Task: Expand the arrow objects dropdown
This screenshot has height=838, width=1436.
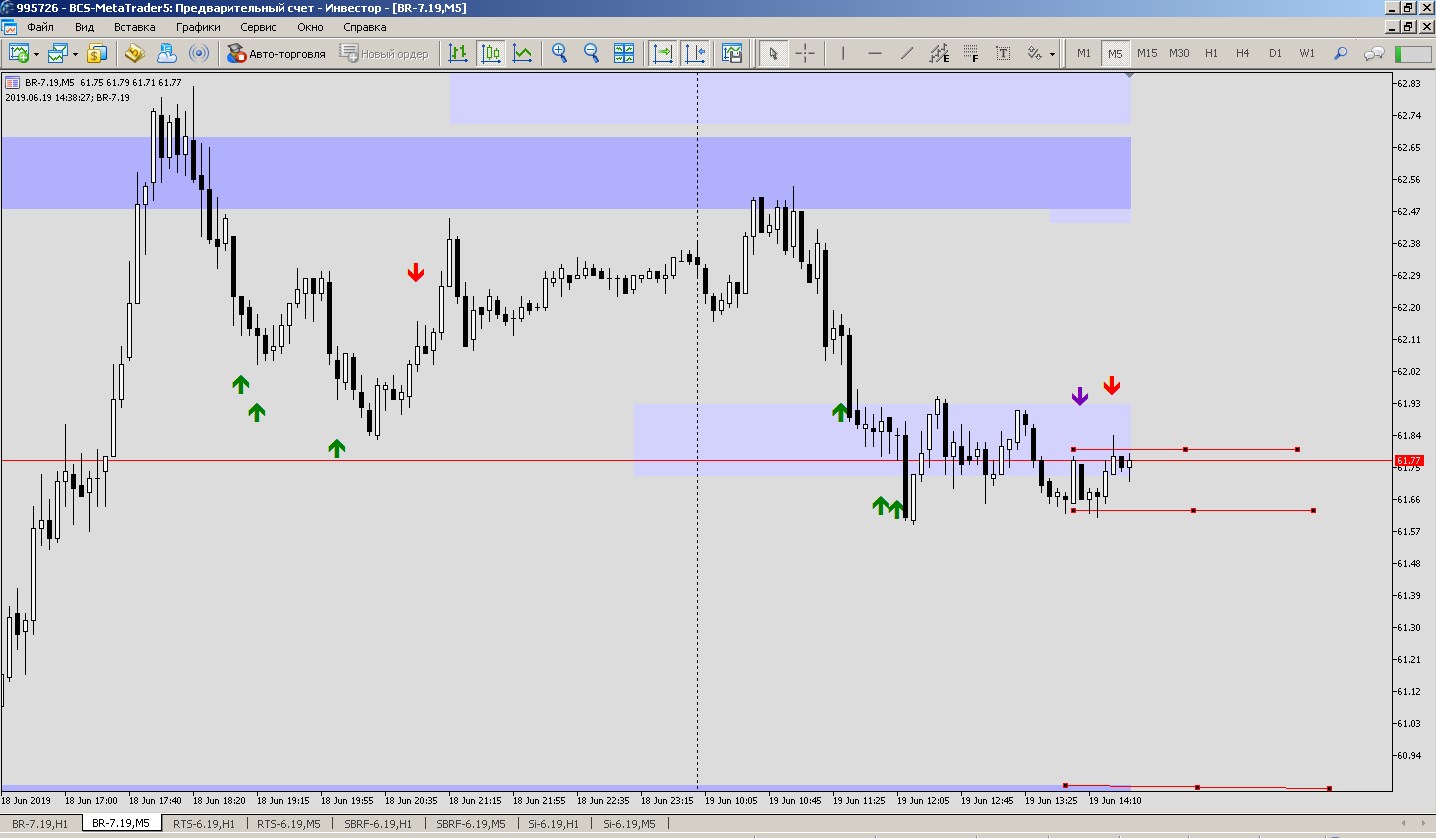Action: [1052, 54]
